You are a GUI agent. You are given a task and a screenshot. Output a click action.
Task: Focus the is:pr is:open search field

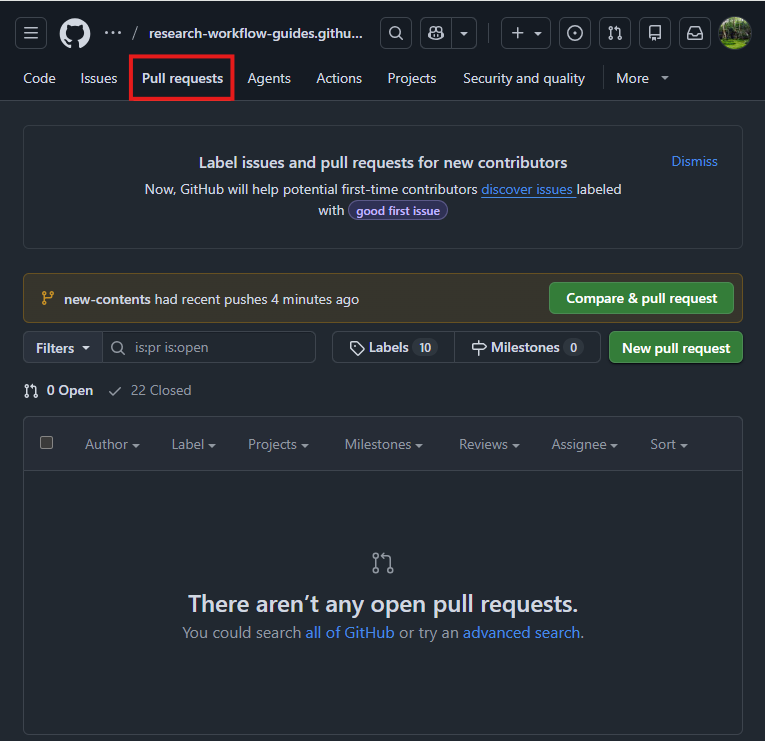(x=209, y=348)
